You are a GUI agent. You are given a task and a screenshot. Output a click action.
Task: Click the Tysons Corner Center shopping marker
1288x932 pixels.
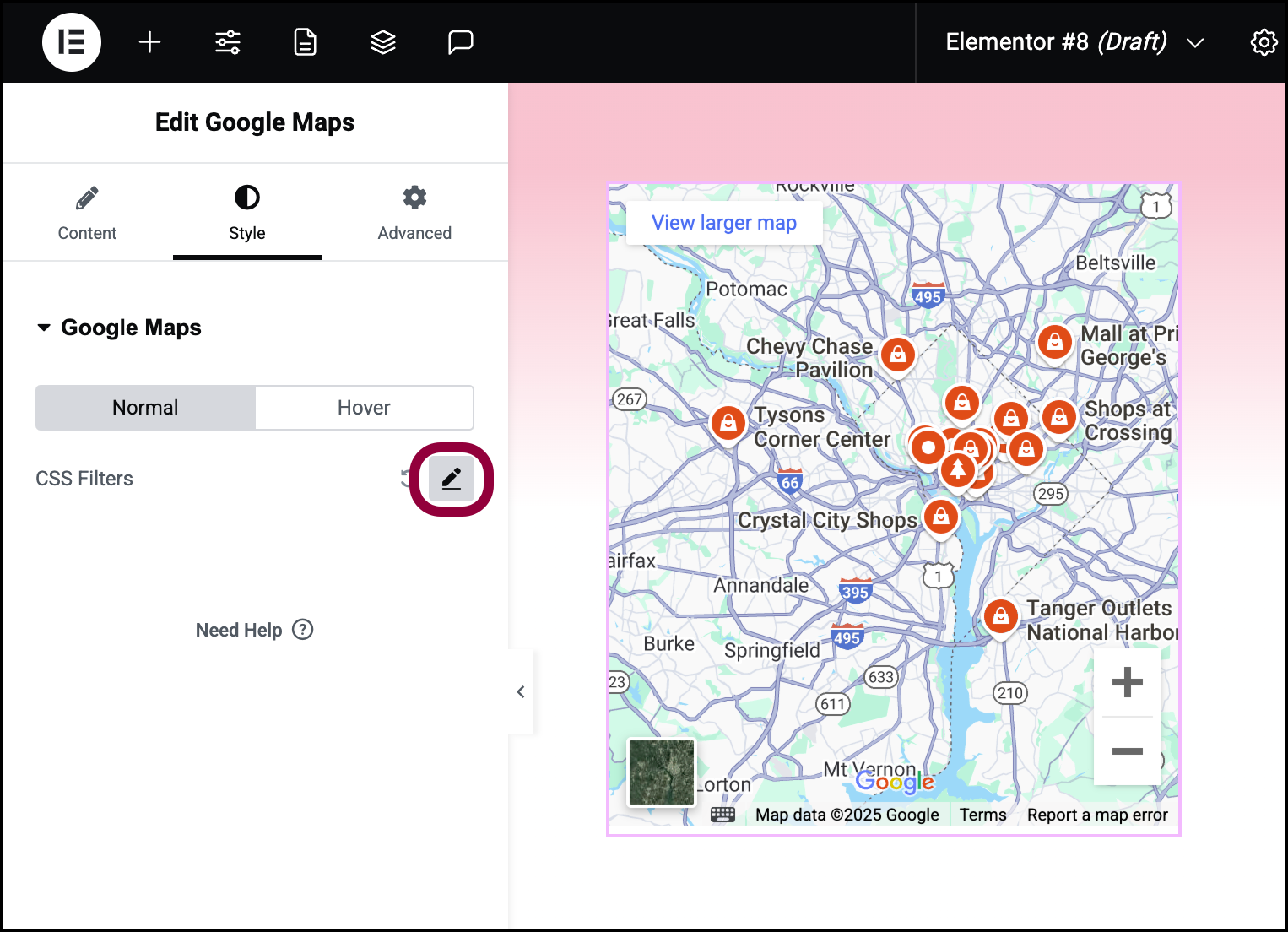click(728, 423)
